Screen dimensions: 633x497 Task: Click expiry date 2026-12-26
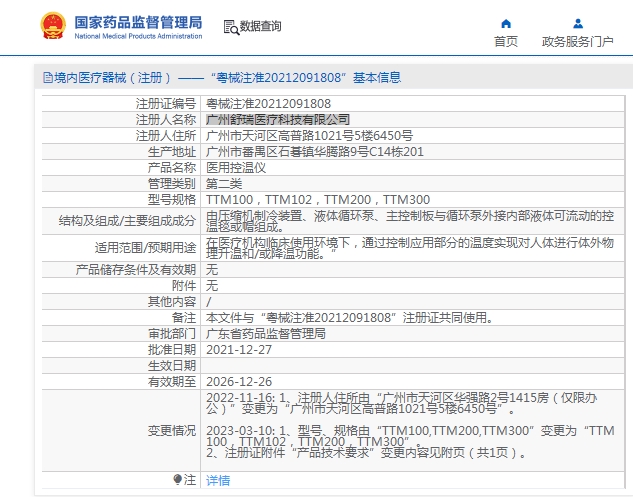pos(239,382)
